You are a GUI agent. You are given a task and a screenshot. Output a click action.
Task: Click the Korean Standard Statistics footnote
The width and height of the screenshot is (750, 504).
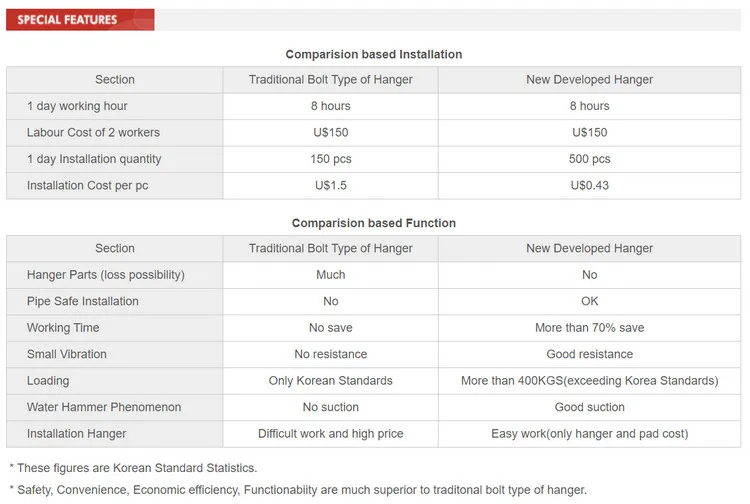tap(133, 468)
